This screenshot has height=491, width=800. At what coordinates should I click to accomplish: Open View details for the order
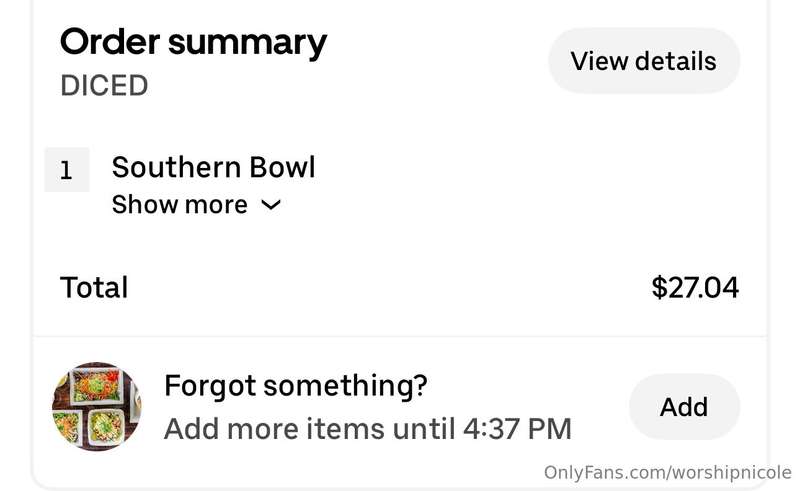(644, 61)
